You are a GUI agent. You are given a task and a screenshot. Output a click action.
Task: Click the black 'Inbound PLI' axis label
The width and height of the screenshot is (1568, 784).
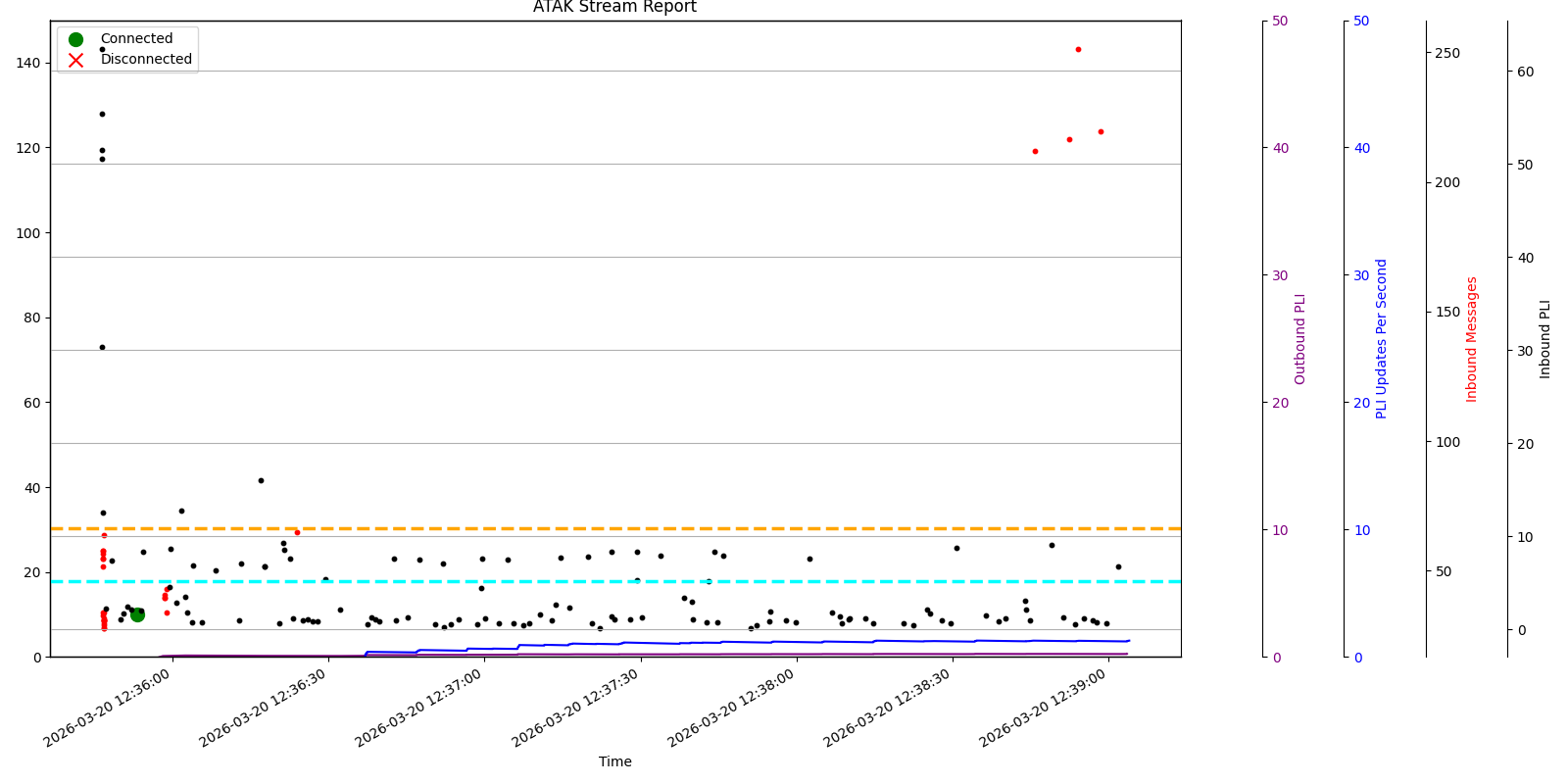coord(1545,339)
